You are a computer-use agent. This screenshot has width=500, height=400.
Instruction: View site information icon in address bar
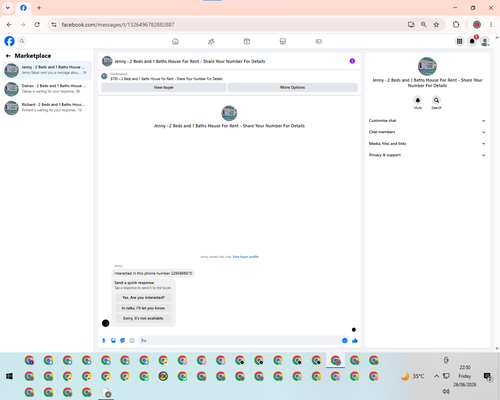click(54, 25)
